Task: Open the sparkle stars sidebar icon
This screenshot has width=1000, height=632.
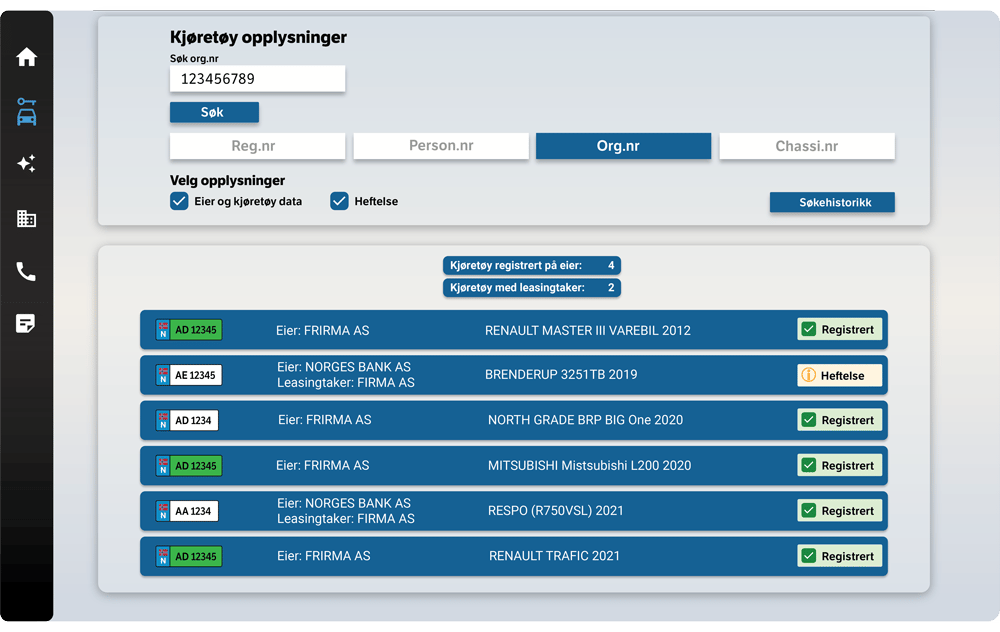Action: tap(26, 163)
